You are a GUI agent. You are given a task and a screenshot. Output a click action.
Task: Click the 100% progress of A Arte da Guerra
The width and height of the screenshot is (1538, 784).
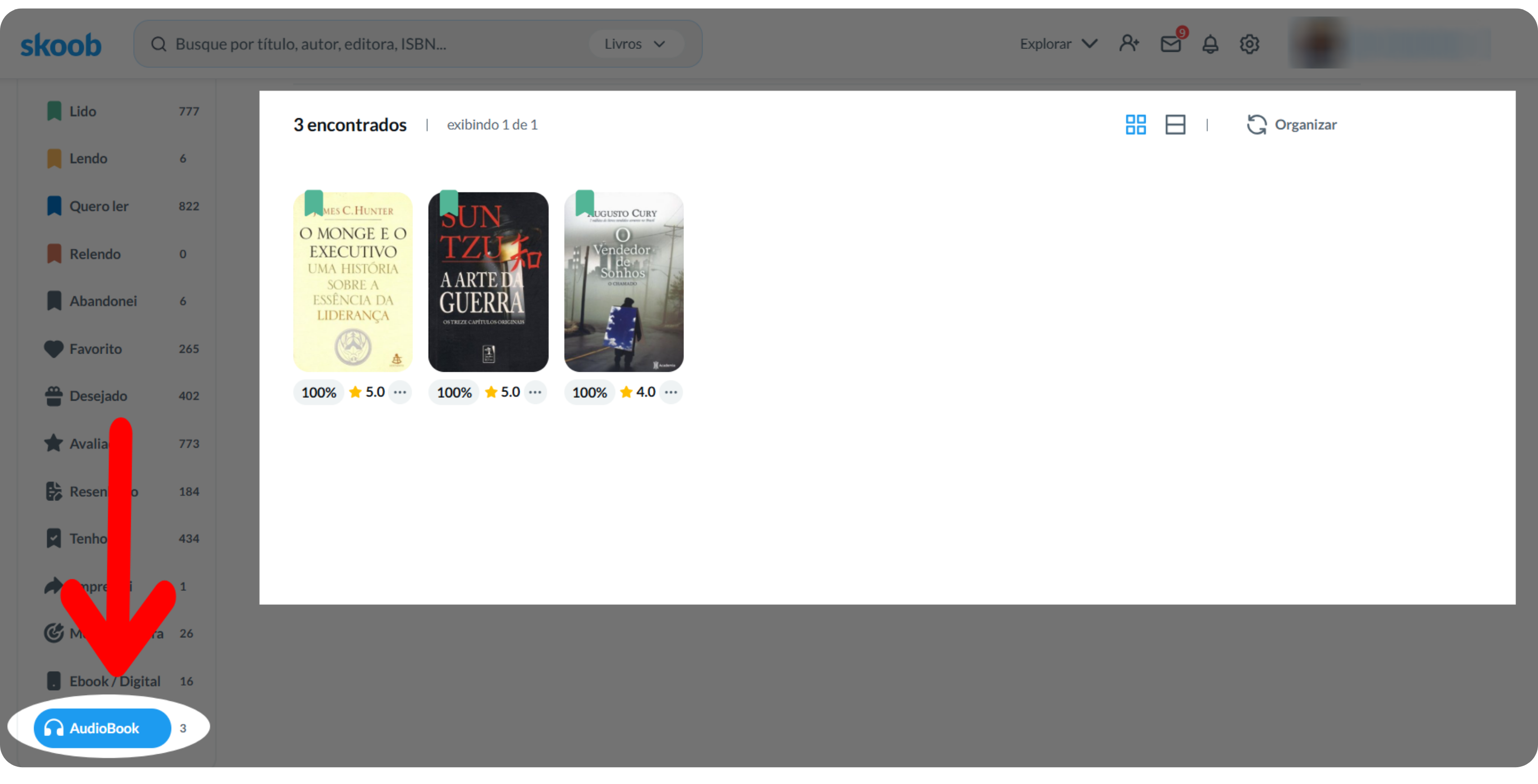pyautogui.click(x=454, y=392)
